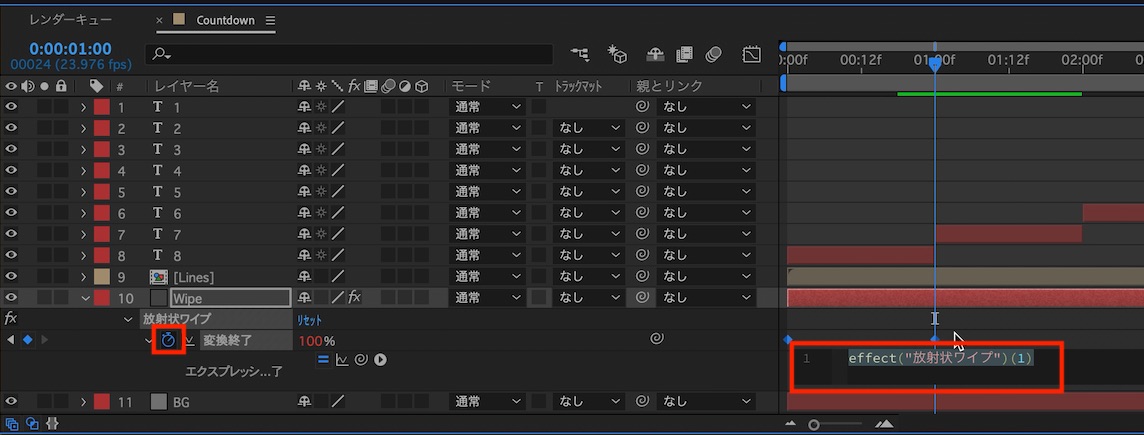
Task: Open the Graph Editor icon
Action: pos(751,54)
